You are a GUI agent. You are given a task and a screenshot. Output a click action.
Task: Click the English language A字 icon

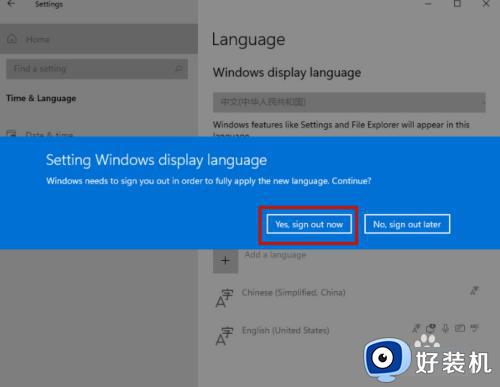224,336
